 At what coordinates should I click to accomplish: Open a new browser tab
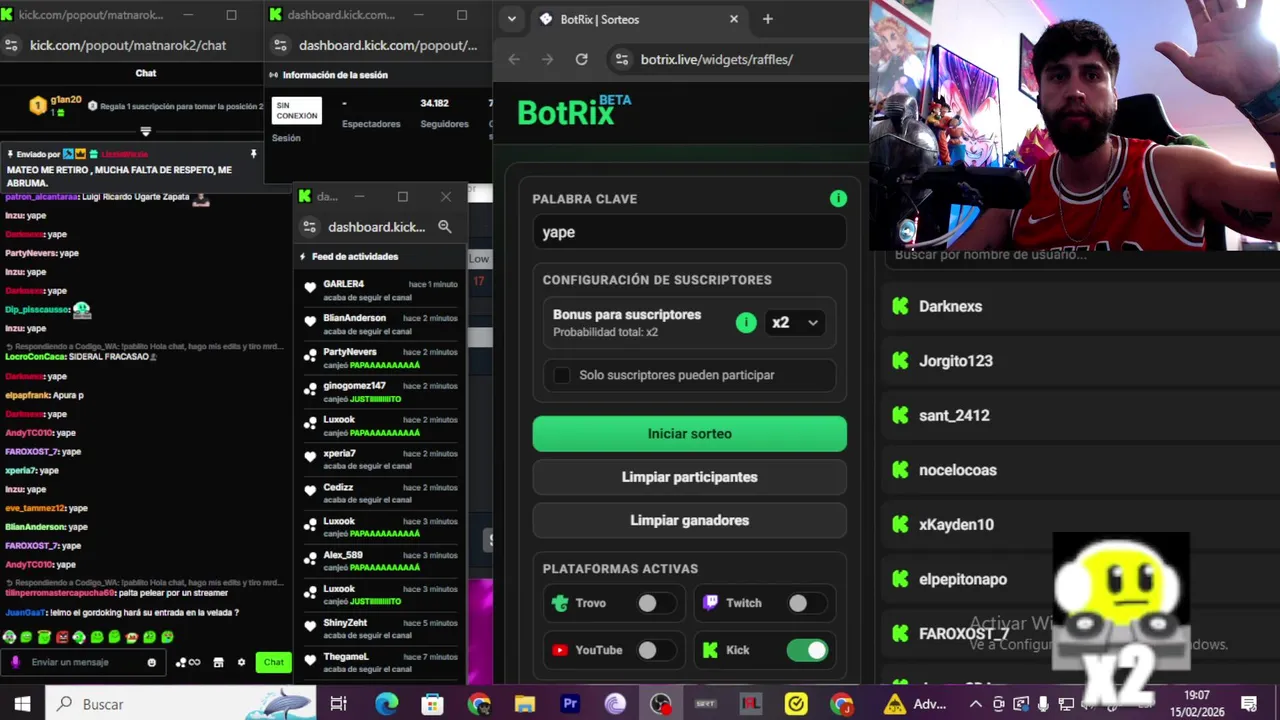pos(768,19)
